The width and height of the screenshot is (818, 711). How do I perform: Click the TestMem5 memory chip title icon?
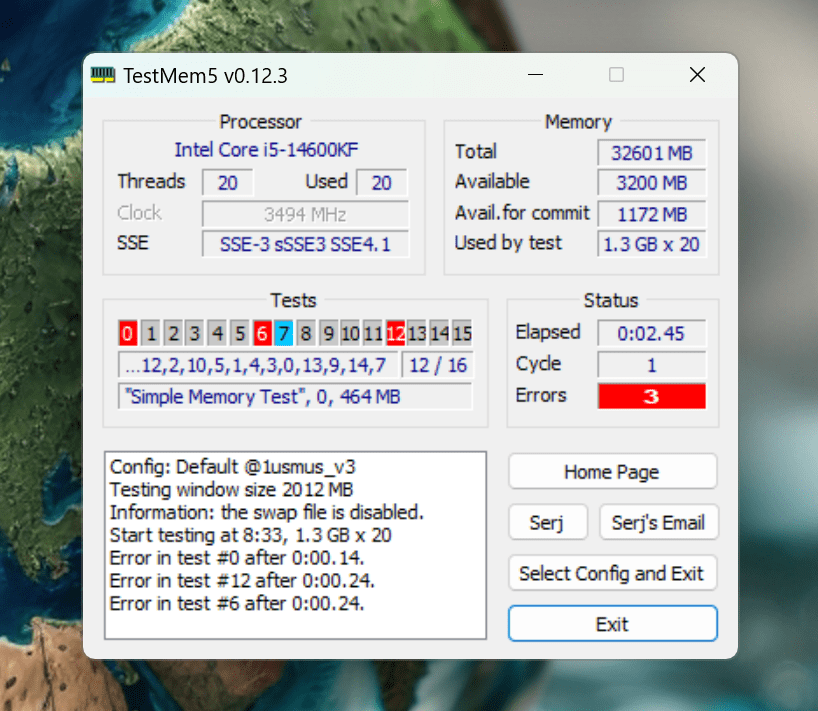(x=103, y=76)
